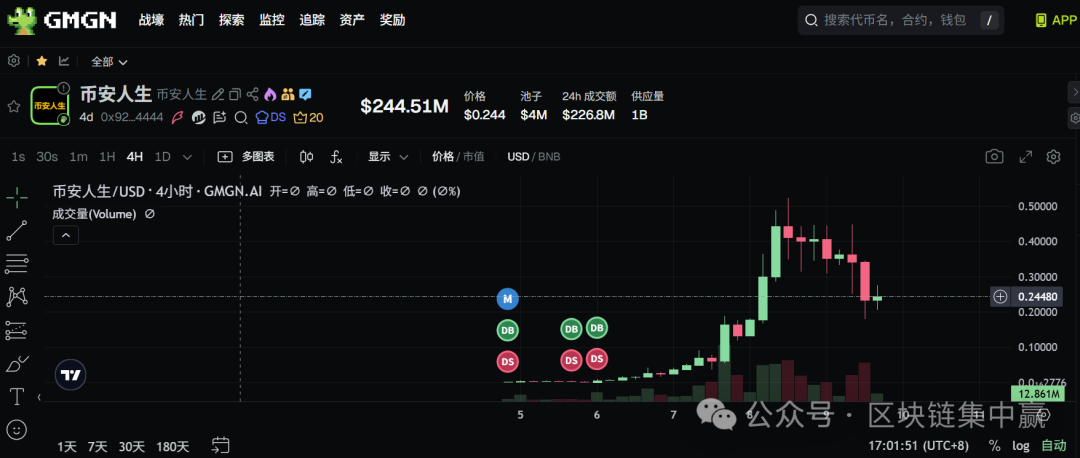The width and height of the screenshot is (1080, 458).
Task: Toggle log scale on price axis
Action: pos(1020,445)
